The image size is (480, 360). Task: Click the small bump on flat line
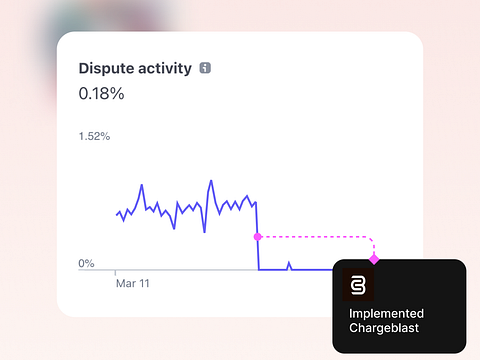click(x=289, y=265)
